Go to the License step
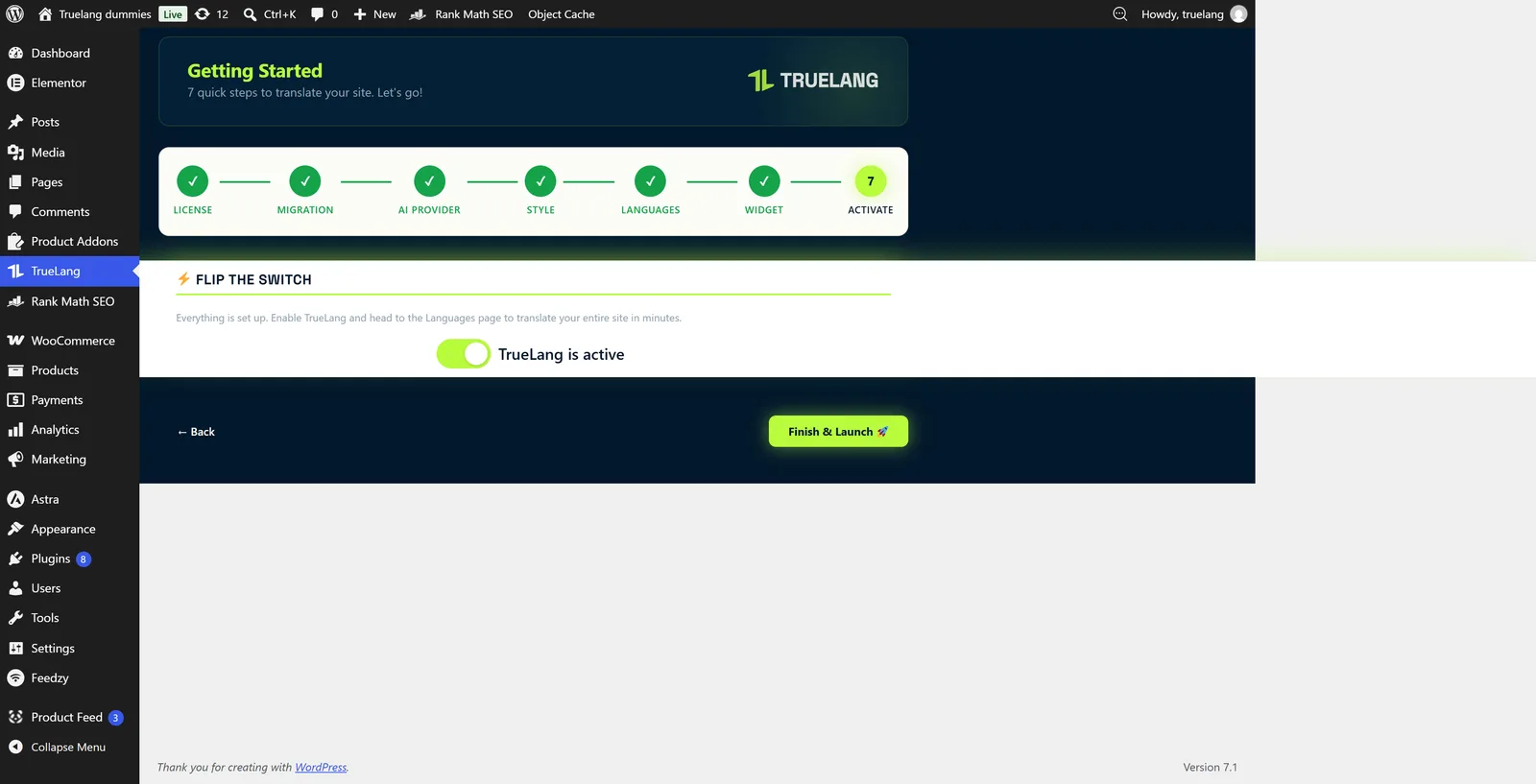 193,191
